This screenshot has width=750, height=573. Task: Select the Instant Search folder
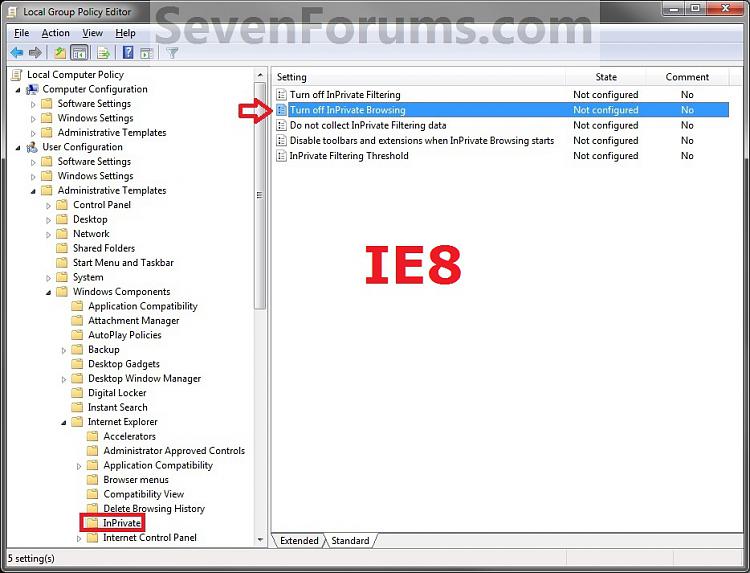117,408
